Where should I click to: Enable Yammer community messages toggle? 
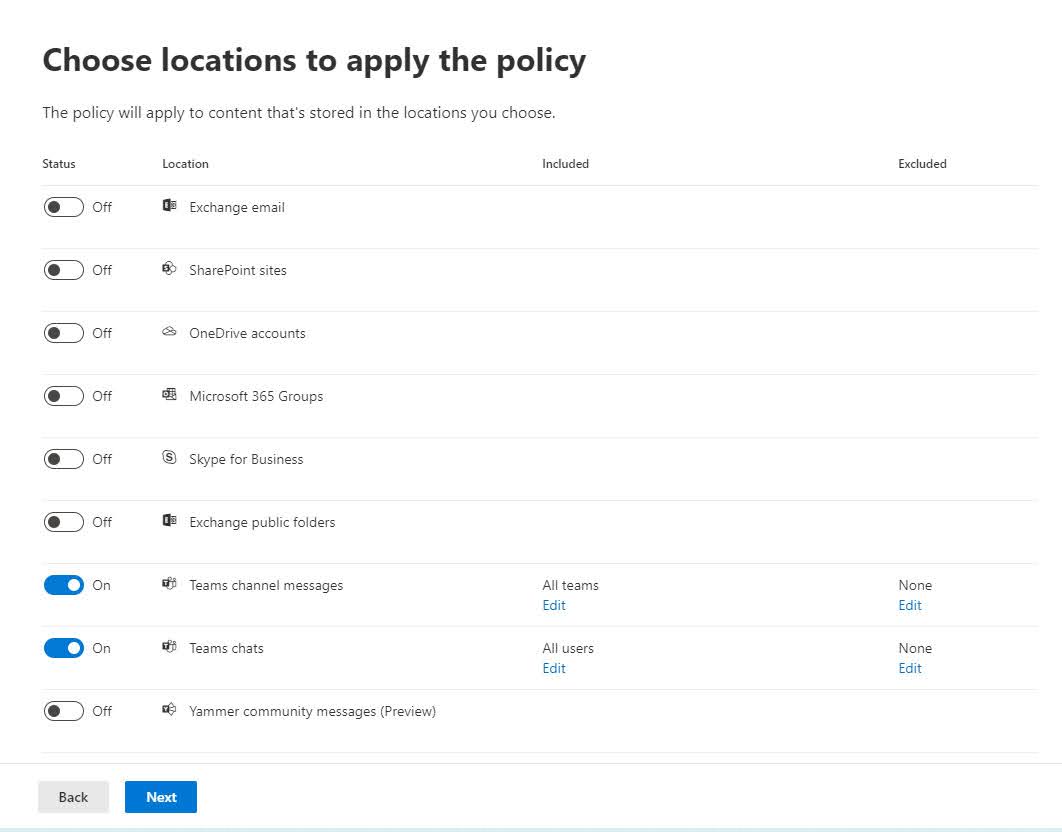tap(64, 711)
